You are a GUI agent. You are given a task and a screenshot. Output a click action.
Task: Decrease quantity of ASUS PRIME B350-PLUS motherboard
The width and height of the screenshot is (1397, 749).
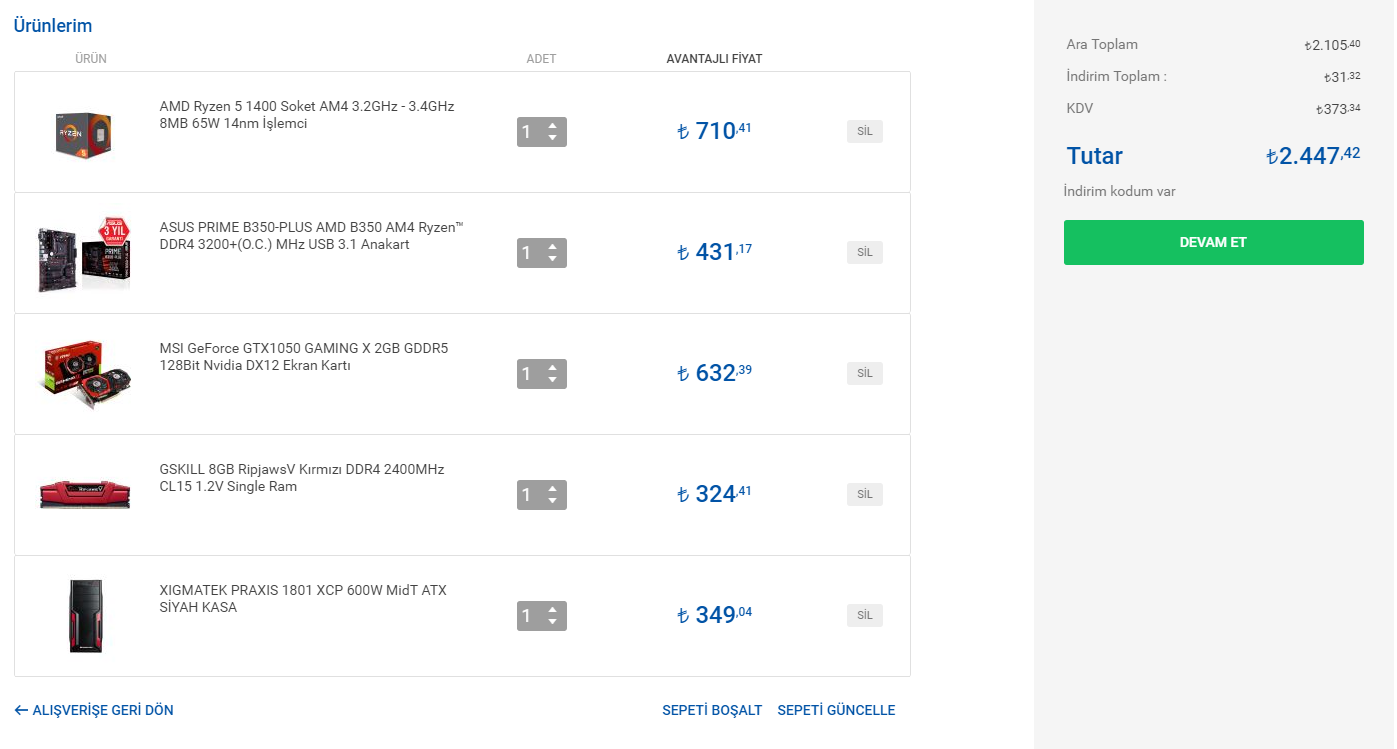coord(553,259)
